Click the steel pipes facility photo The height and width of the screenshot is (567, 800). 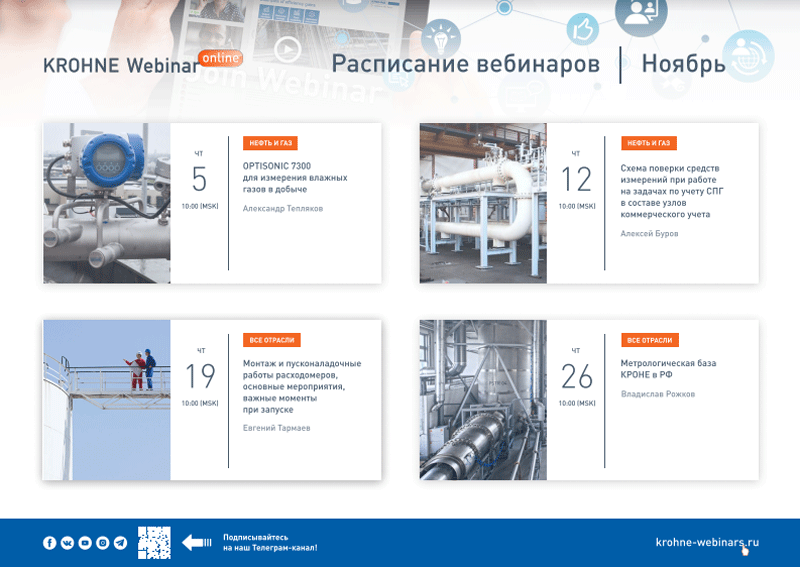click(x=483, y=400)
